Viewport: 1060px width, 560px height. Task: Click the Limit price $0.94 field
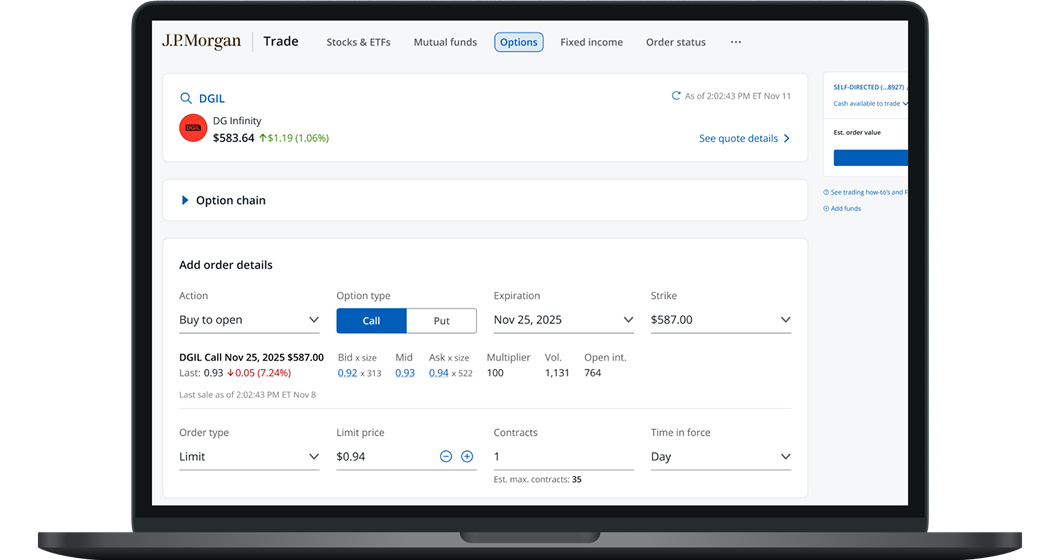point(385,457)
